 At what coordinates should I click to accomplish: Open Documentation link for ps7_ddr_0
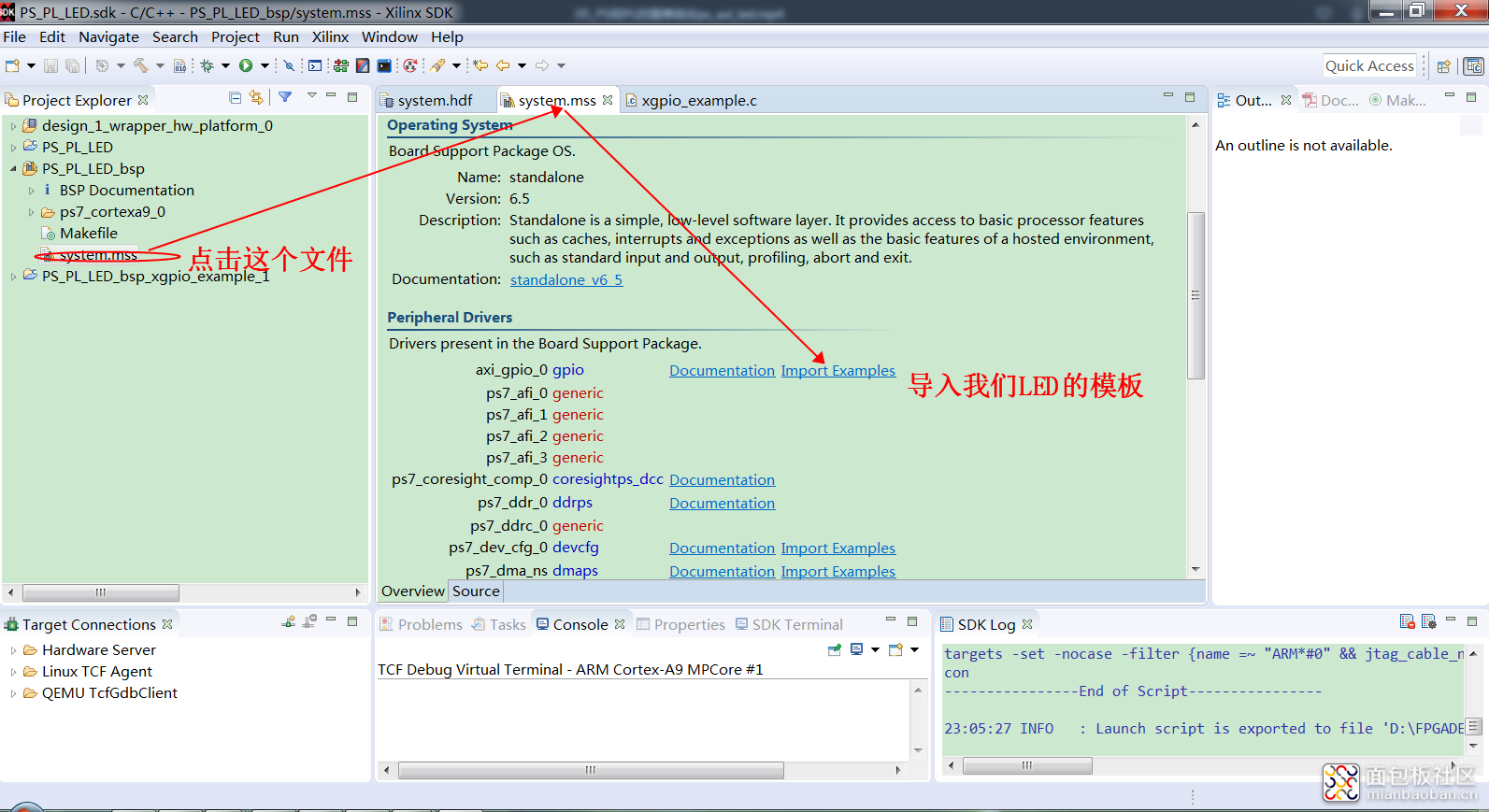[x=723, y=504]
